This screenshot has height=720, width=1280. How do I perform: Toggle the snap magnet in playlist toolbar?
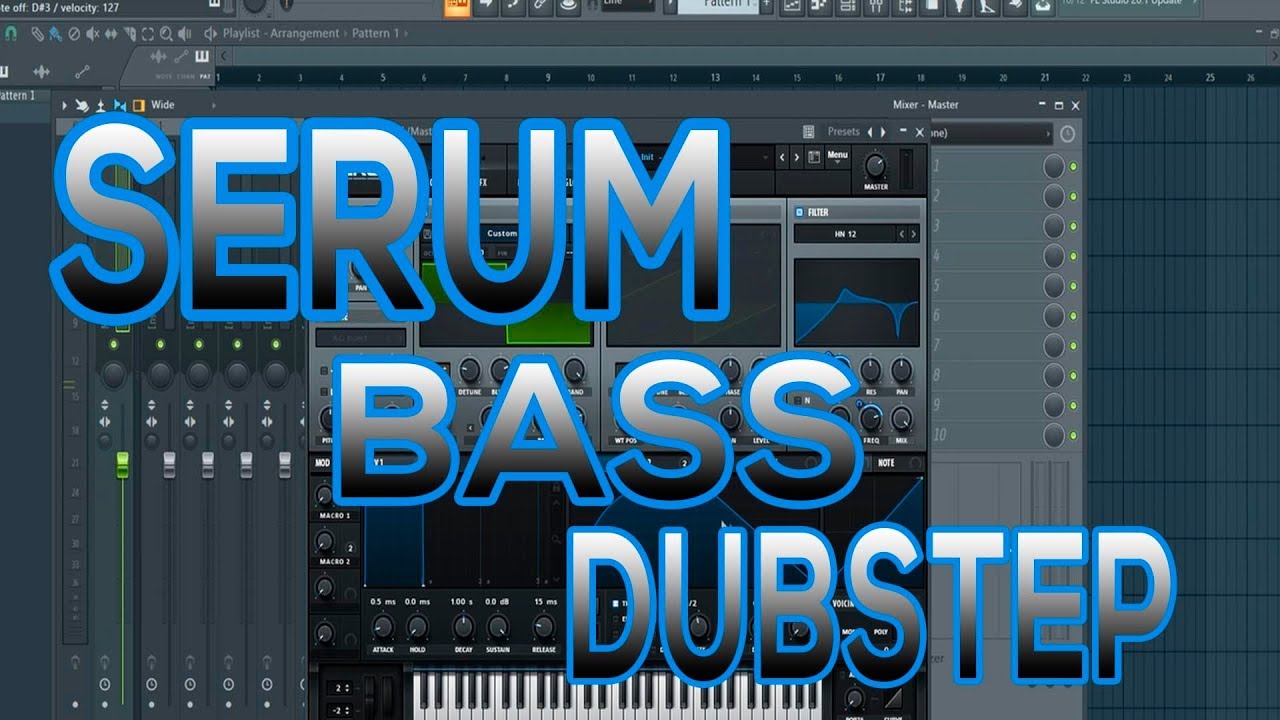[x=11, y=33]
